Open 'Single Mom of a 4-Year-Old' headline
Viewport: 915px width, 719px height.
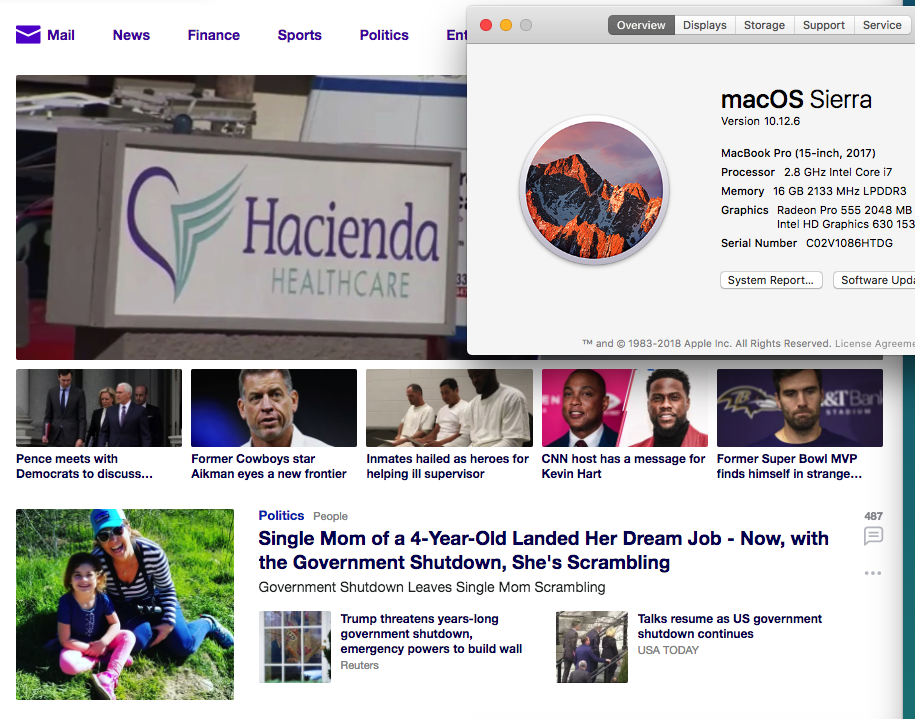543,550
